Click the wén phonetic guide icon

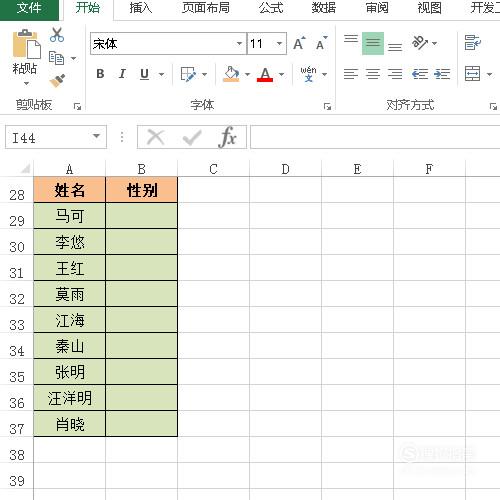pos(308,74)
